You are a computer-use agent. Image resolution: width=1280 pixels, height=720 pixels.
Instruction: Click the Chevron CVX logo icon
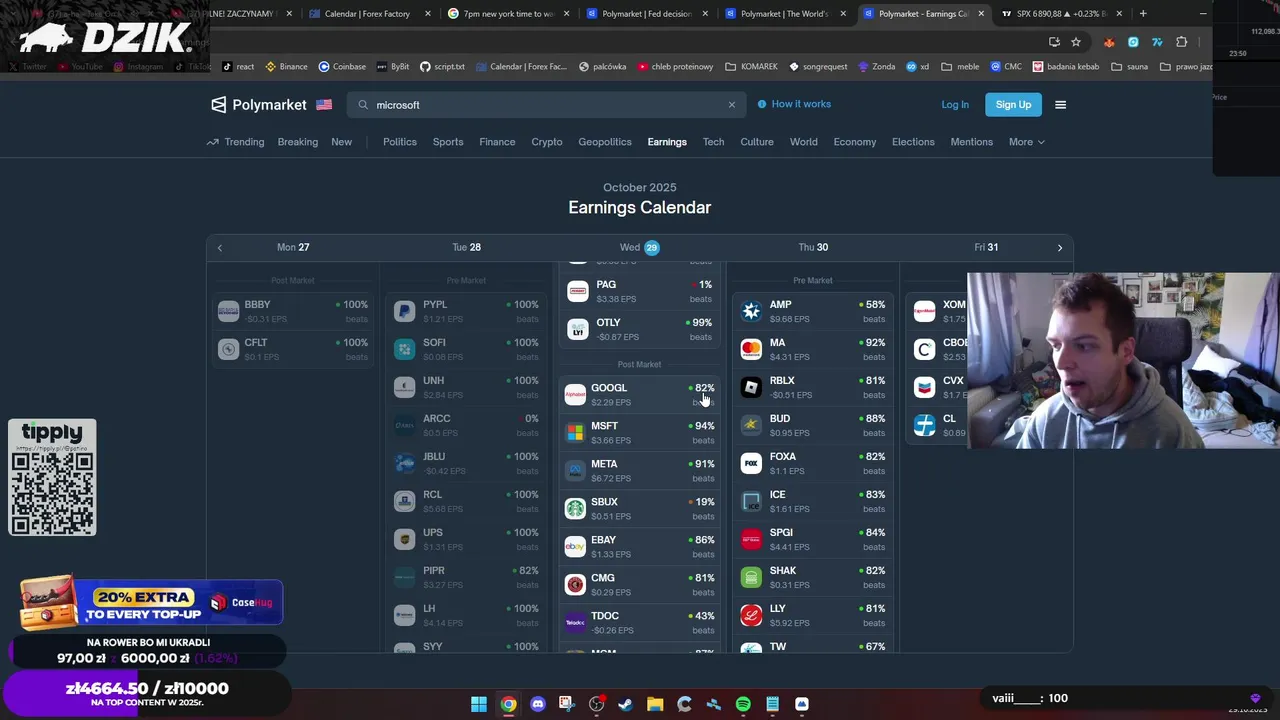click(925, 387)
